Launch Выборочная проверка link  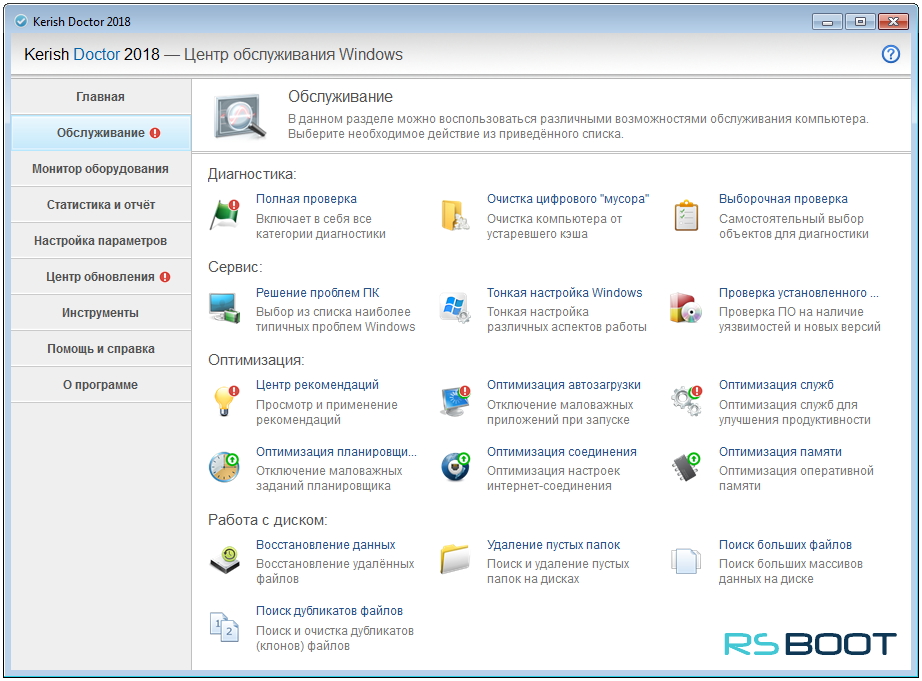point(783,199)
